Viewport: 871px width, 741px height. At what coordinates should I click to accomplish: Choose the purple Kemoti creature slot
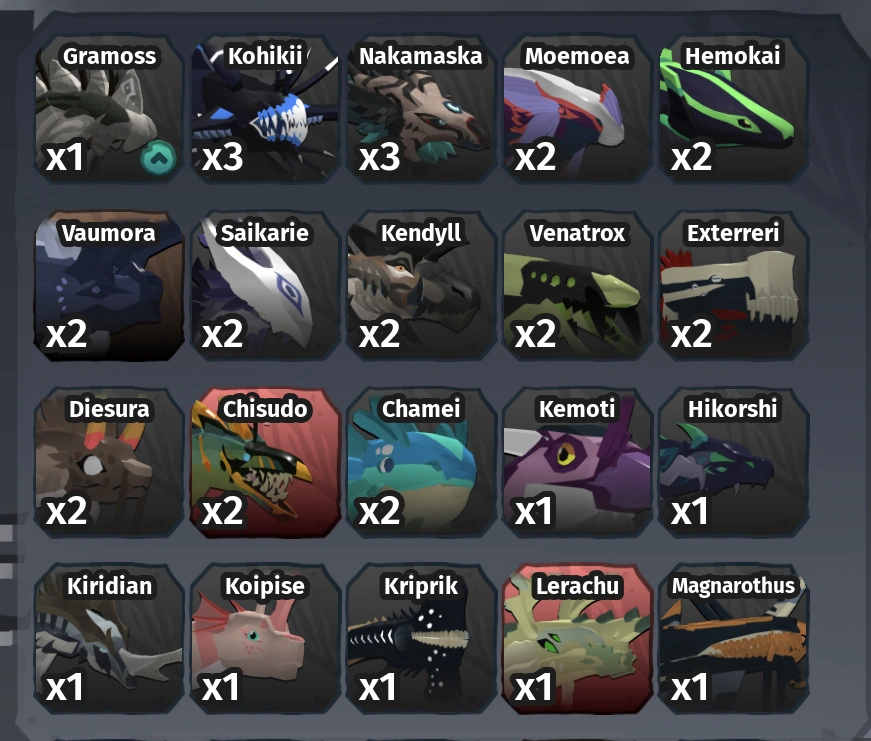[x=577, y=462]
